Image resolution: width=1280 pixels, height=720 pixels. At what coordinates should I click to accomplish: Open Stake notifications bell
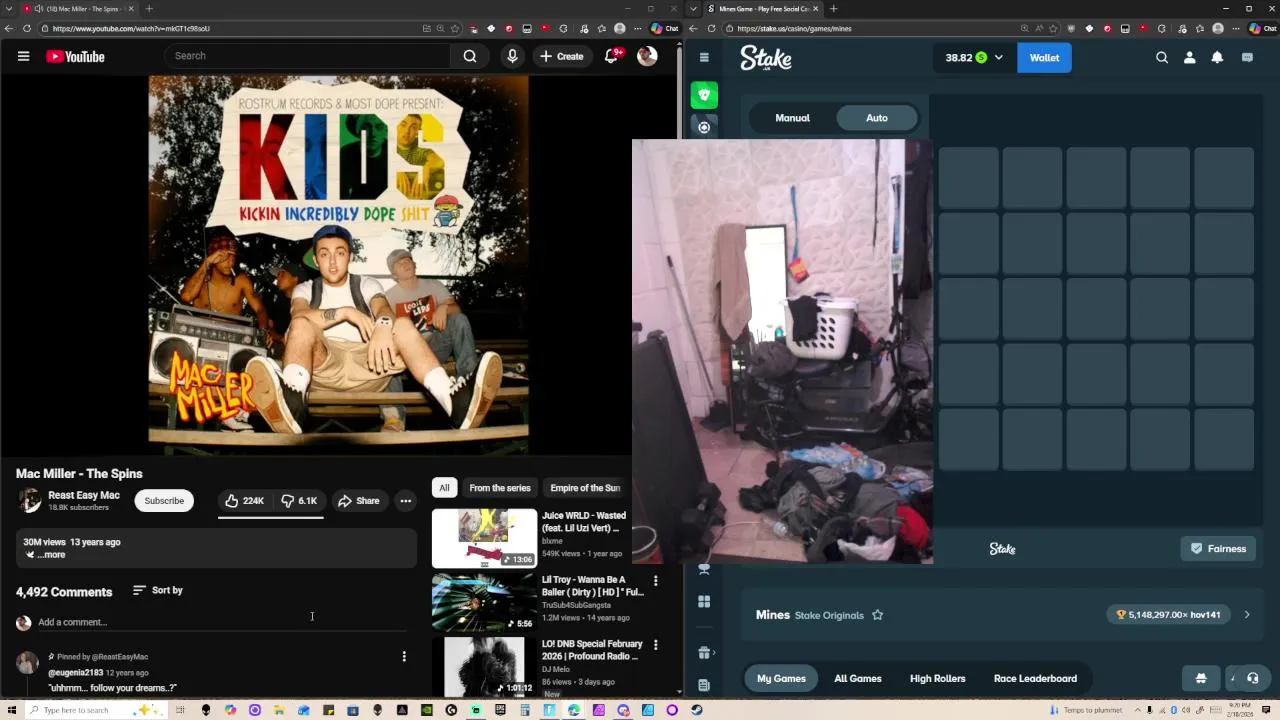click(x=1217, y=58)
